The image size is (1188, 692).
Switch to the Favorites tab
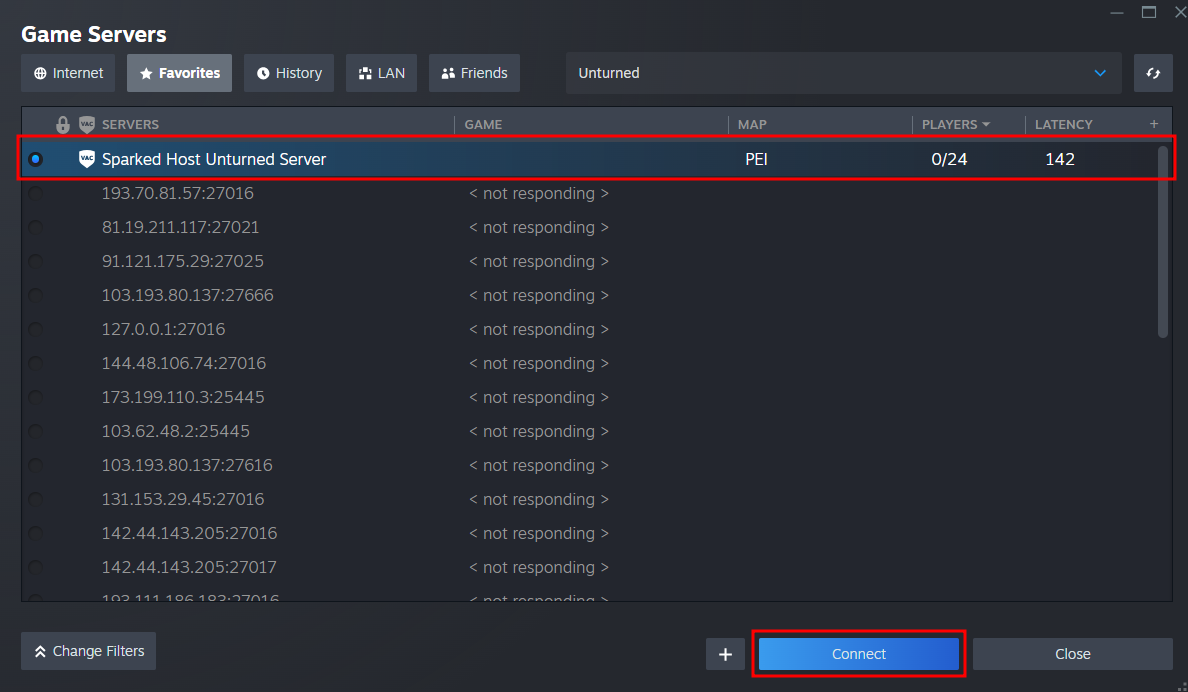pyautogui.click(x=180, y=73)
